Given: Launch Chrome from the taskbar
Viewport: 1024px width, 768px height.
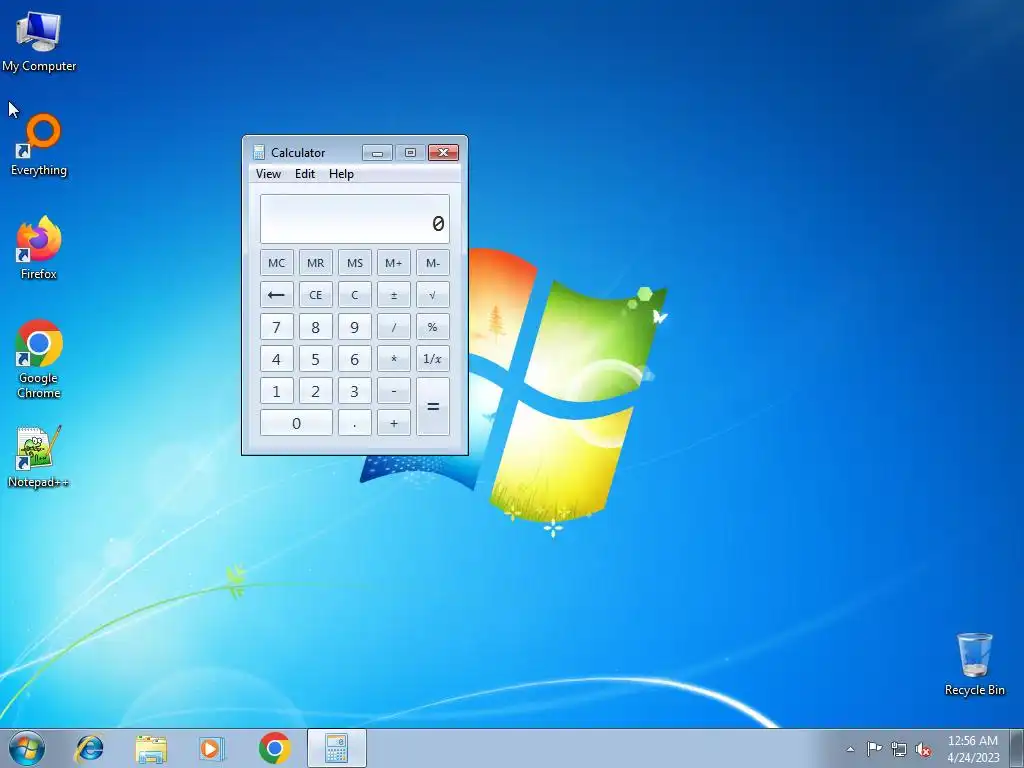Looking at the screenshot, I should 274,748.
